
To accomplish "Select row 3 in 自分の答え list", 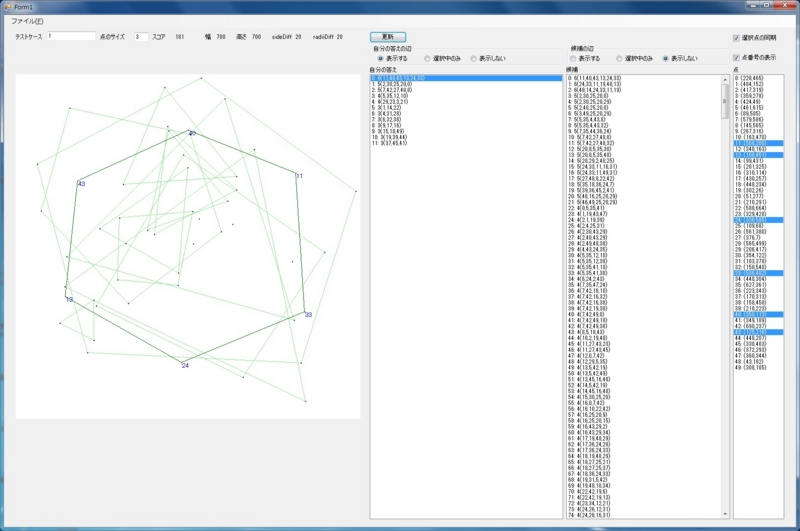I will tap(466, 96).
